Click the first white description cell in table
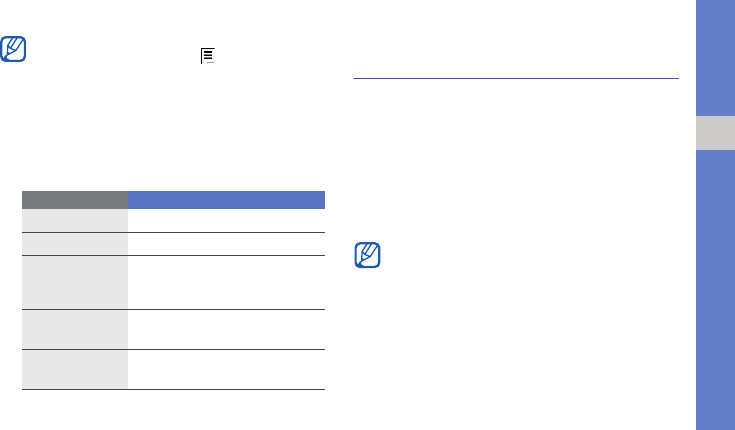This screenshot has height=430, width=735. click(226, 220)
